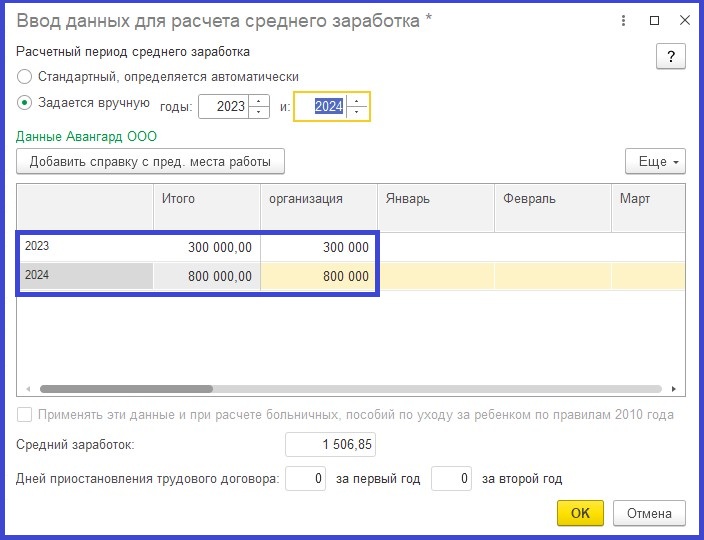Expand the Еще dropdown menu
704x540 pixels.
[x=655, y=161]
